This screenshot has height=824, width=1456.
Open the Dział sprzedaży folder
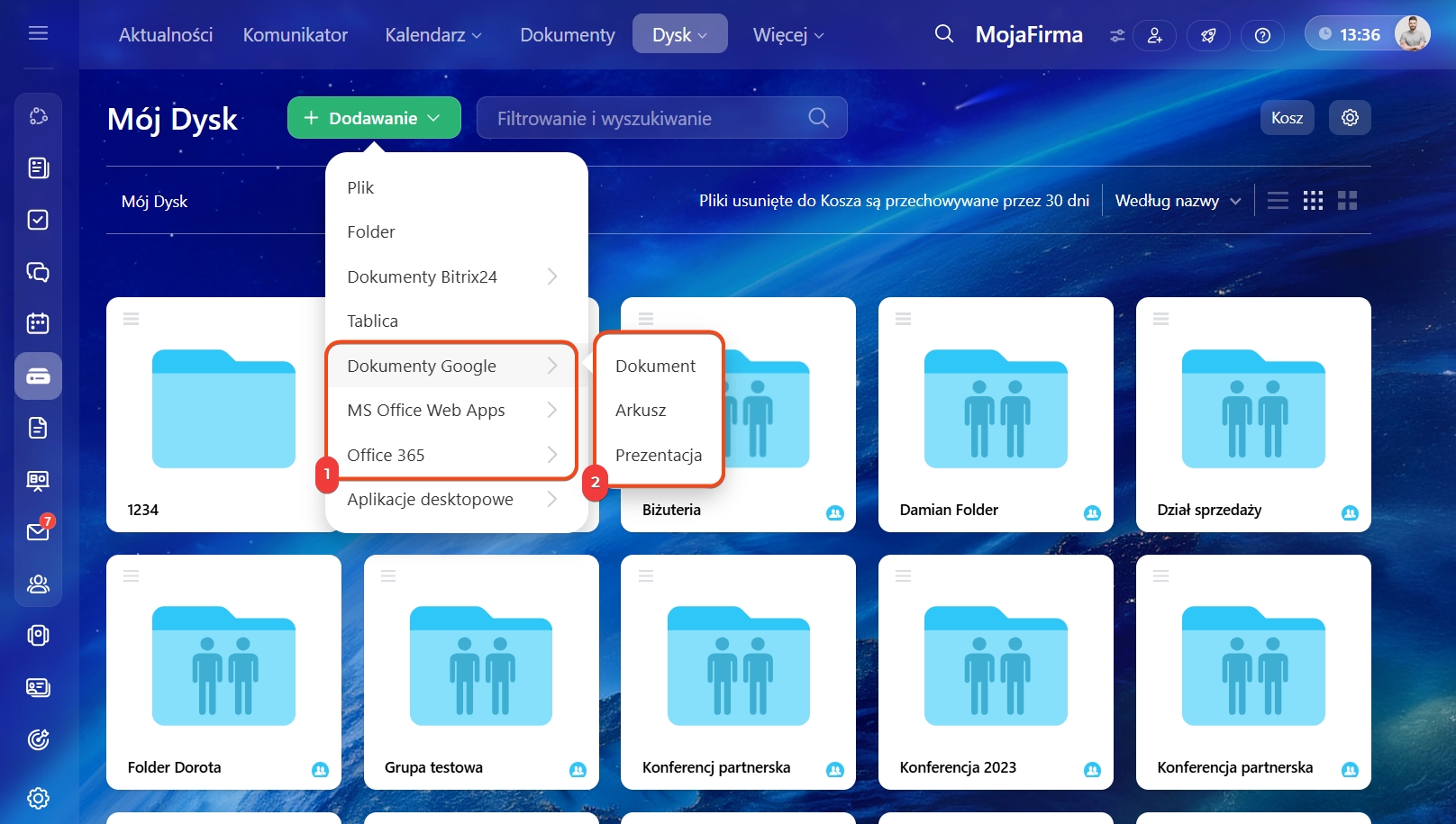coord(1253,414)
